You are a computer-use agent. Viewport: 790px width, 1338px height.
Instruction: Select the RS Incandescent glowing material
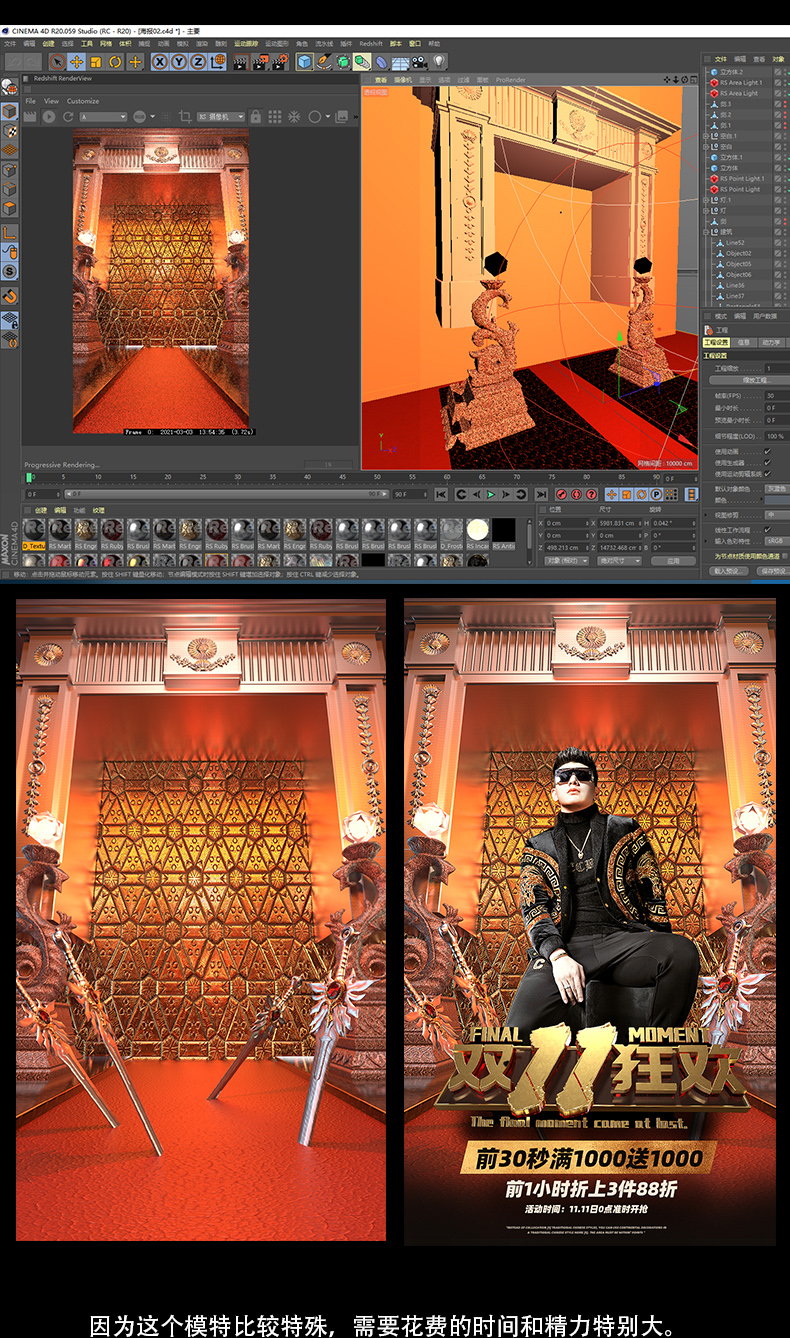tap(477, 534)
